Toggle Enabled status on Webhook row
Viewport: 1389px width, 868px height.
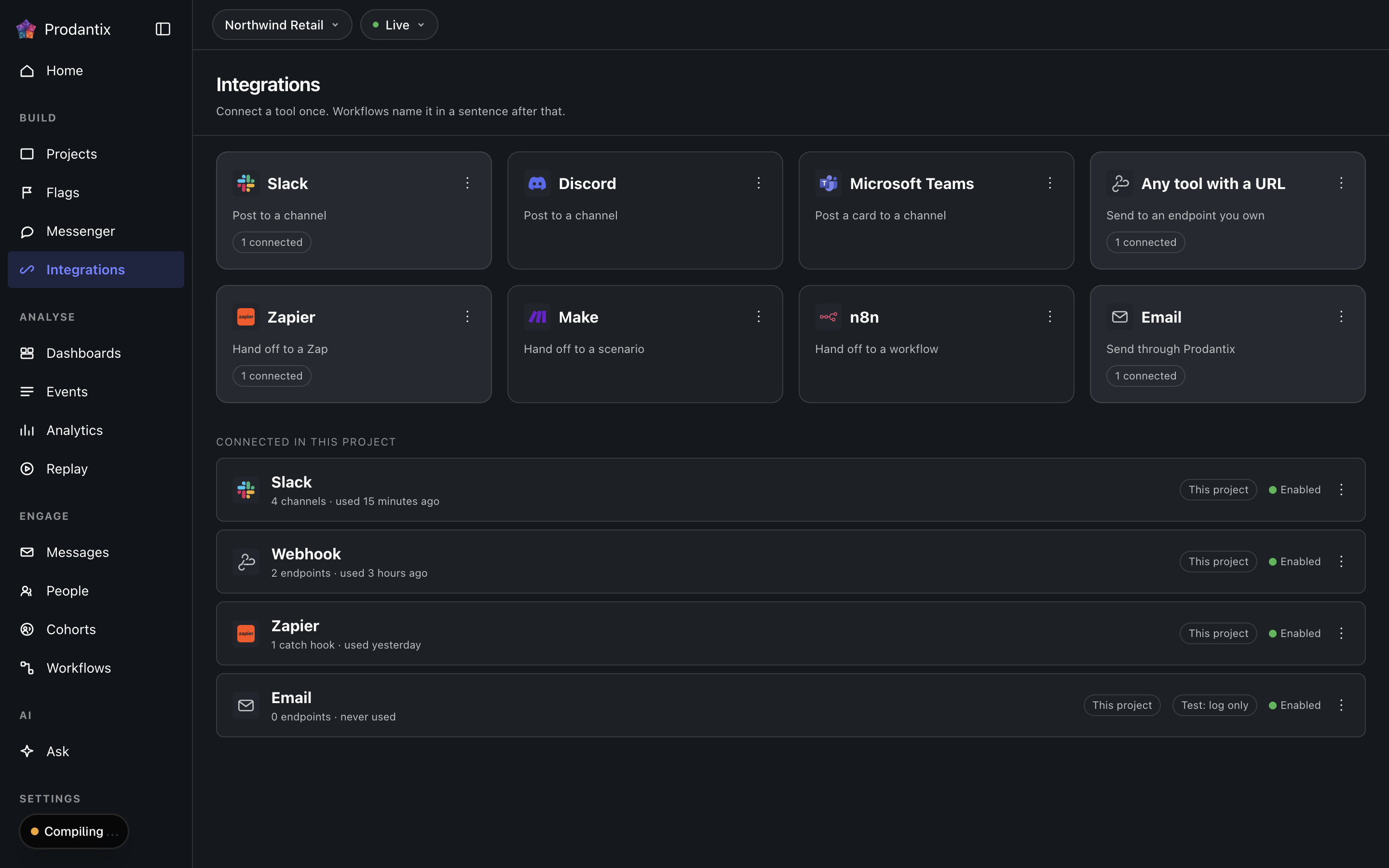click(x=1294, y=561)
